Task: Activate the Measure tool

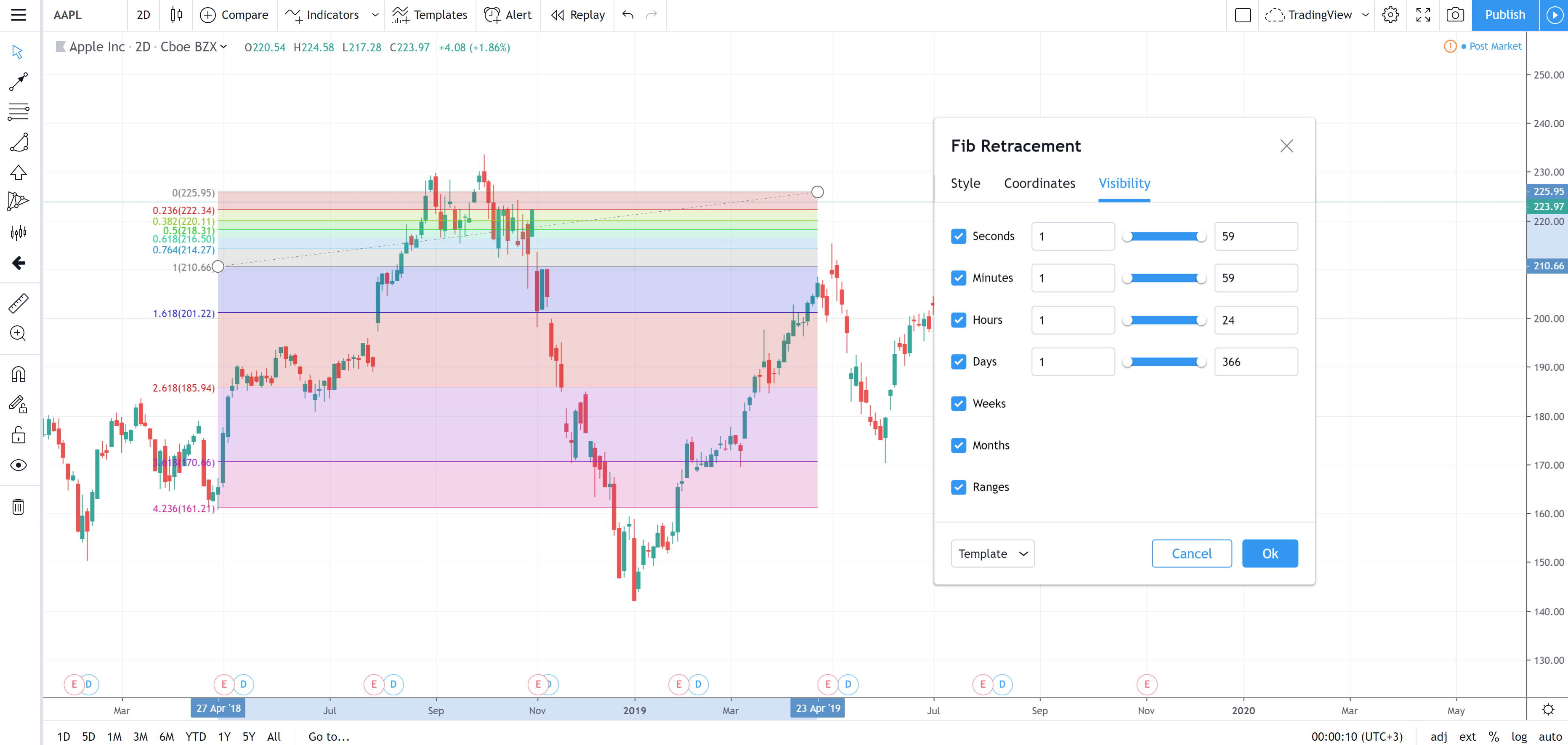Action: coord(19,303)
